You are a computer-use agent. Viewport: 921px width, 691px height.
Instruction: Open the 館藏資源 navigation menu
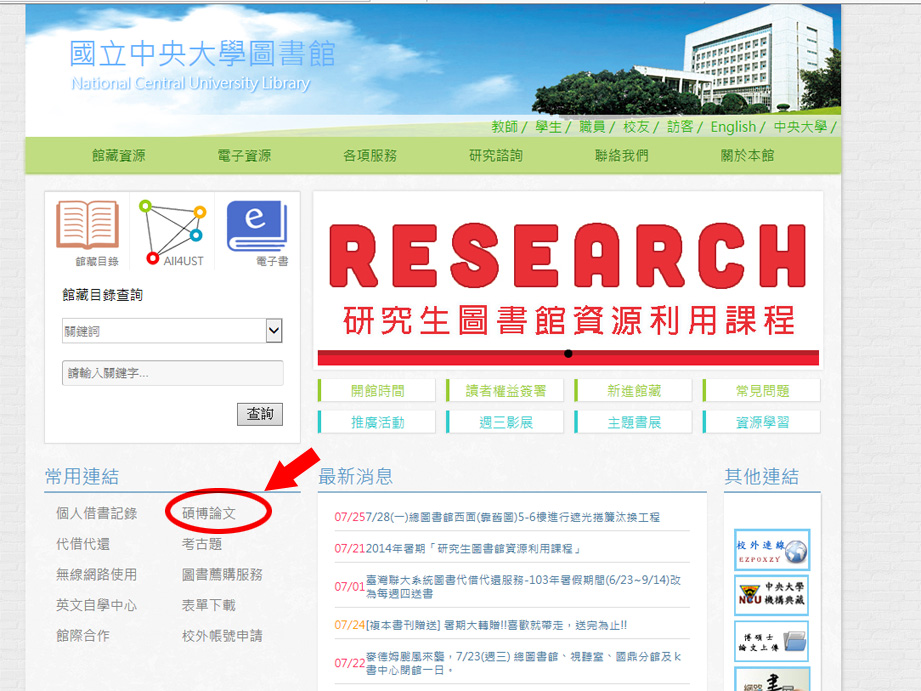point(118,156)
